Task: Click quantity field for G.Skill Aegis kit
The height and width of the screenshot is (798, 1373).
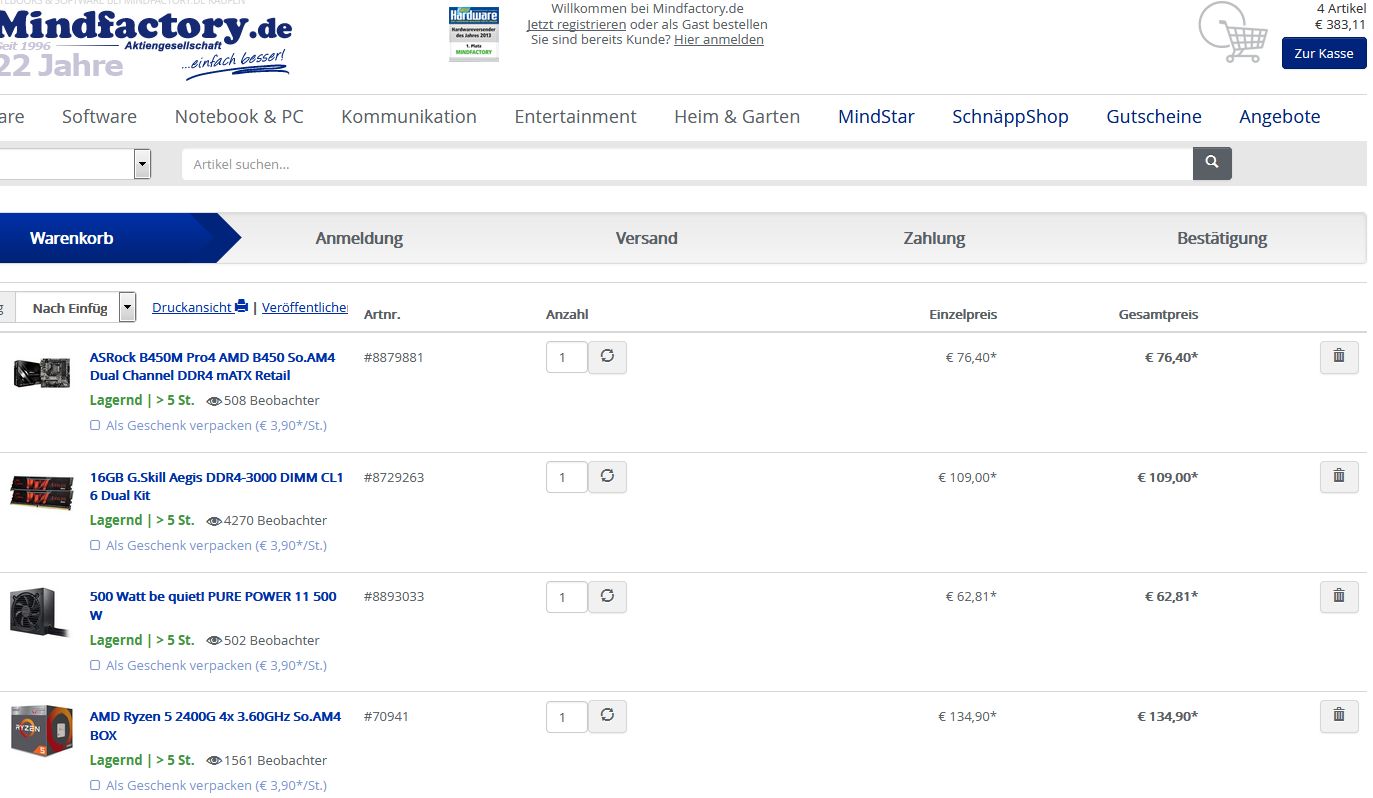Action: 566,477
